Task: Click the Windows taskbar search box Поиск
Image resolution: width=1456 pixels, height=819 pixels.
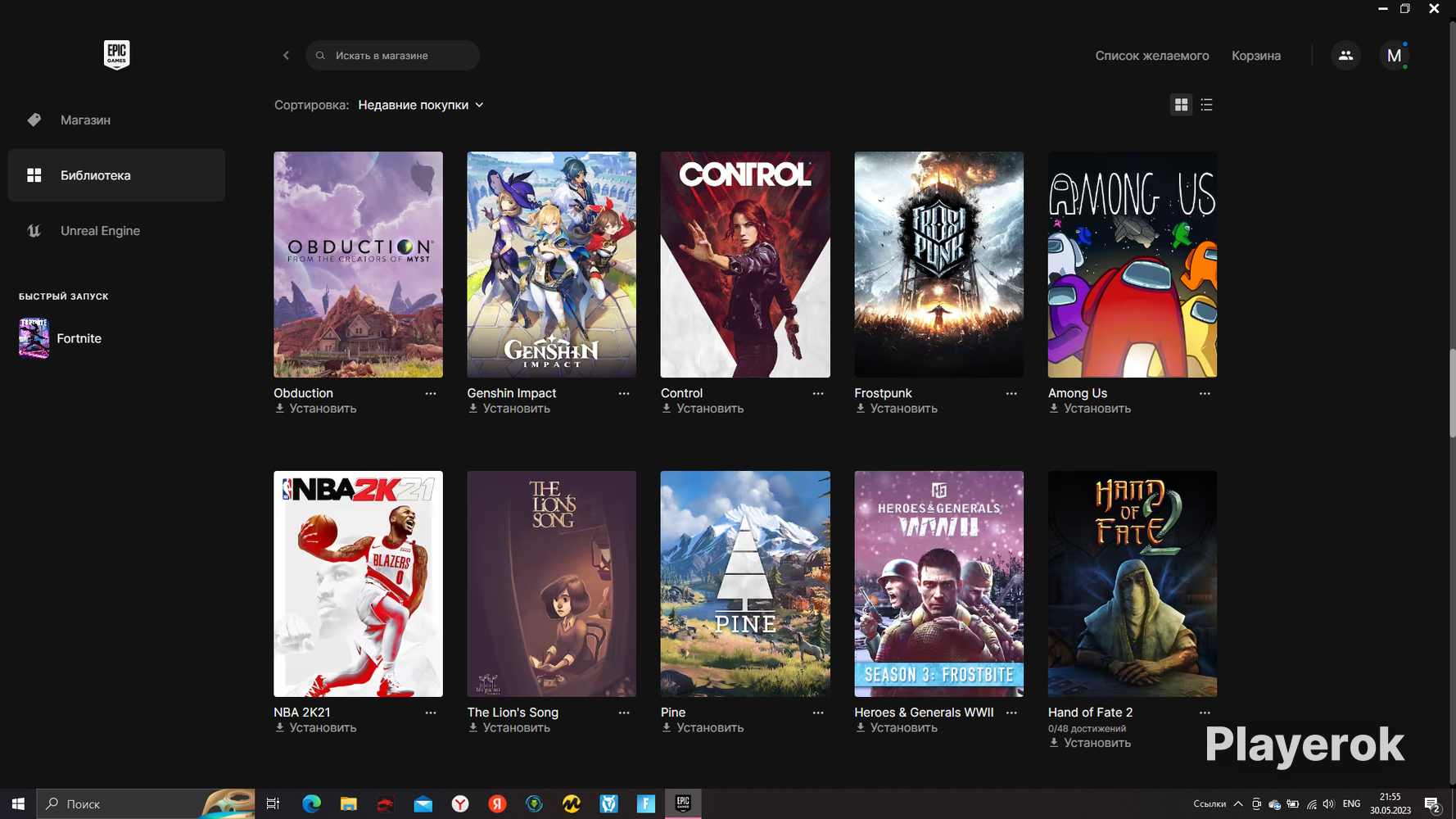Action: tap(146, 804)
